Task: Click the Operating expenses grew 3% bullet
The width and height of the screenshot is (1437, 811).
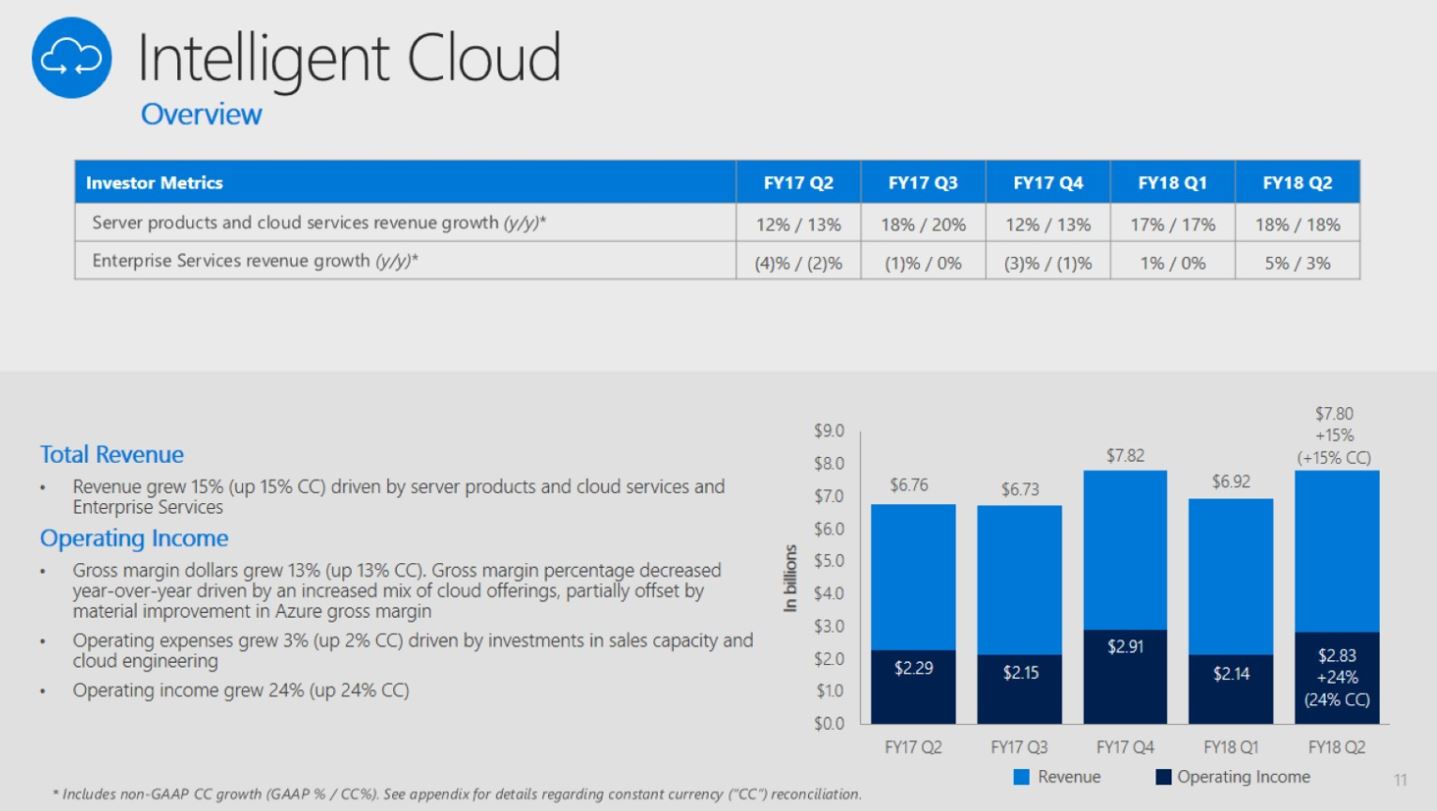Action: (x=413, y=650)
